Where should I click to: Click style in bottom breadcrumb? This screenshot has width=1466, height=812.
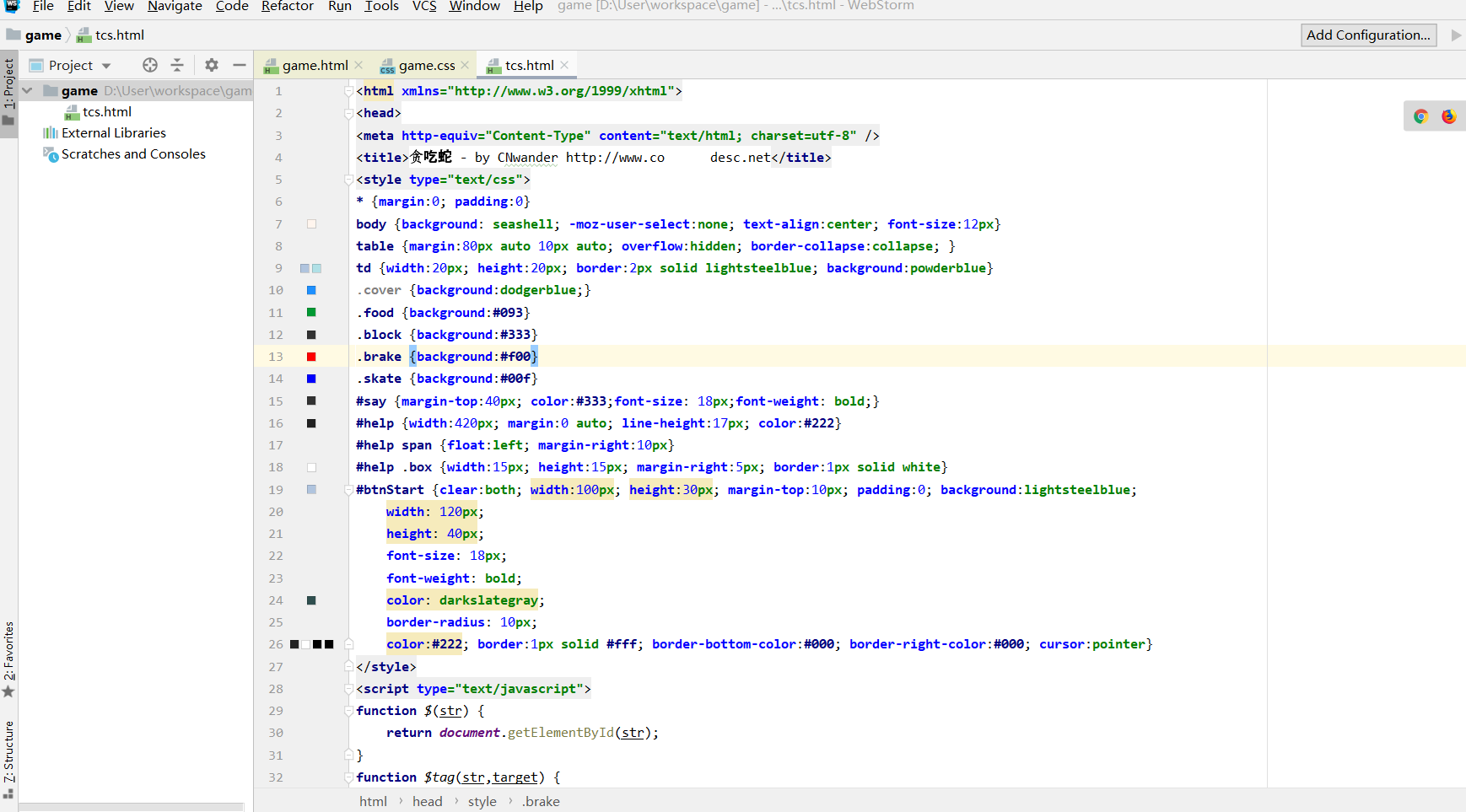tap(482, 801)
